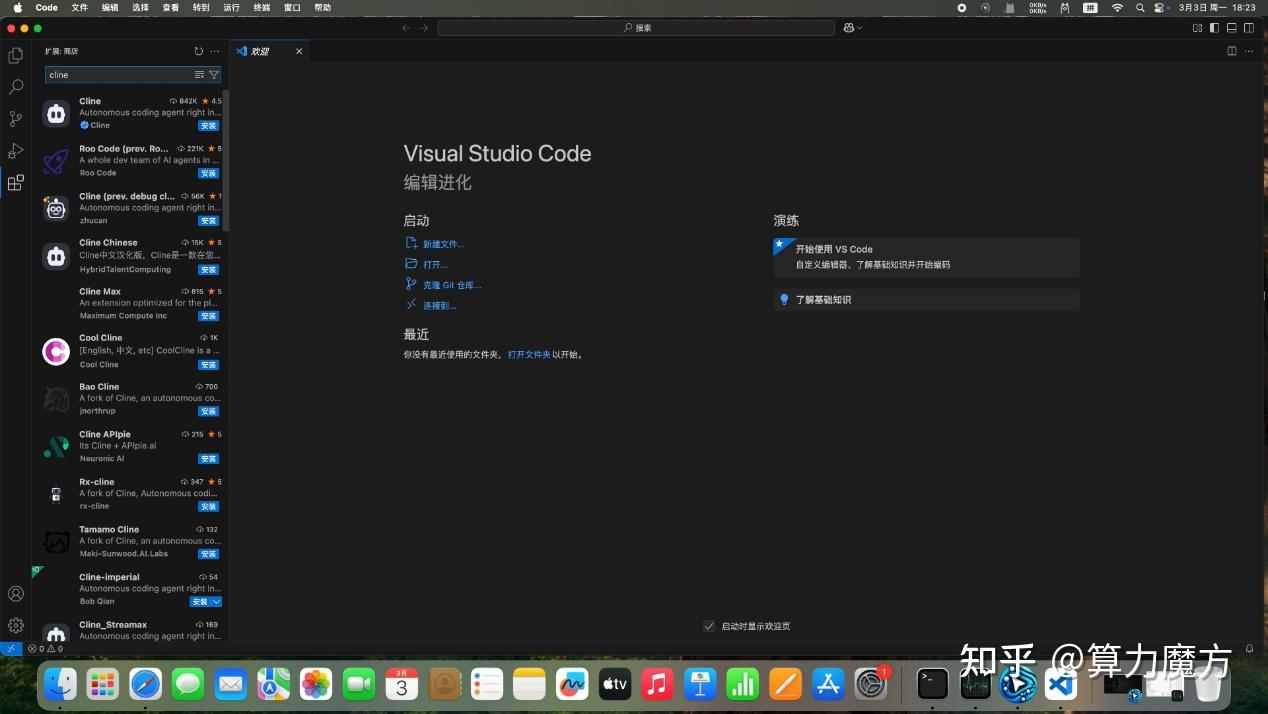
Task: Select the Source Control icon
Action: (x=15, y=119)
